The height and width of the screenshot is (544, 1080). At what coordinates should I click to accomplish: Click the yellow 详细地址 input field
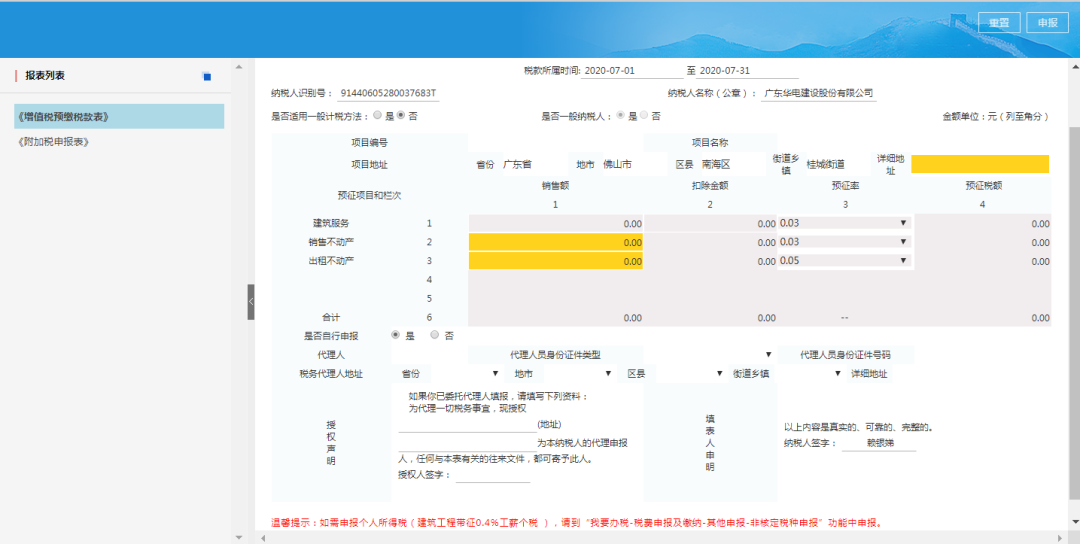pos(979,164)
